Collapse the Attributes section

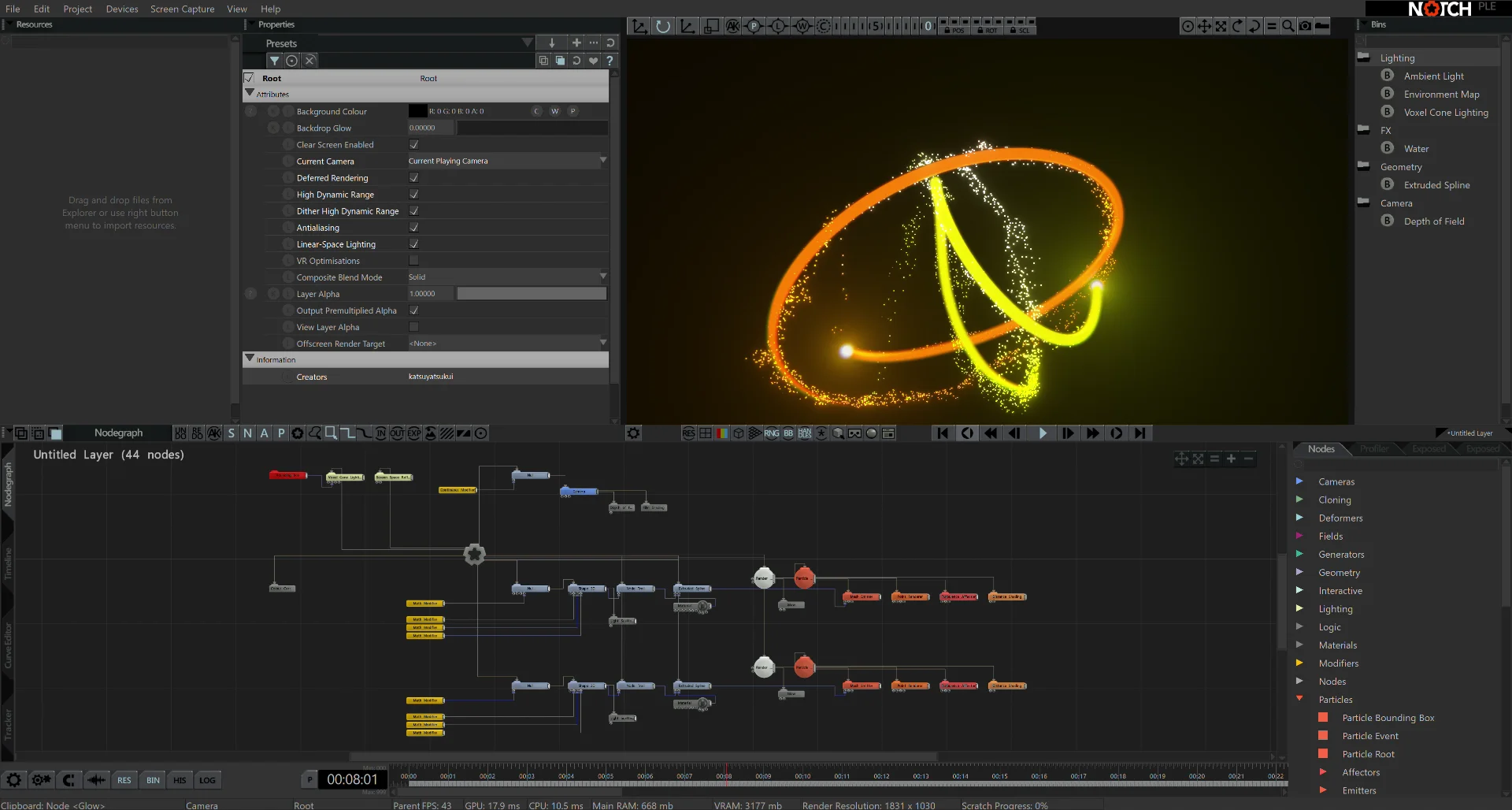(x=250, y=93)
